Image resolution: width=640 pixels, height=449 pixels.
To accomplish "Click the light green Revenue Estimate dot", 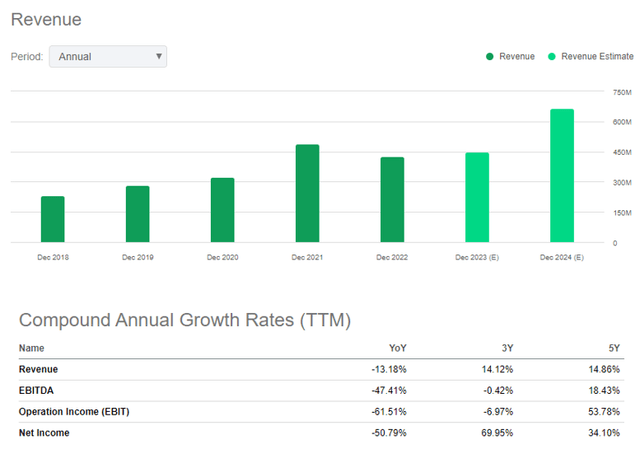I will (551, 57).
